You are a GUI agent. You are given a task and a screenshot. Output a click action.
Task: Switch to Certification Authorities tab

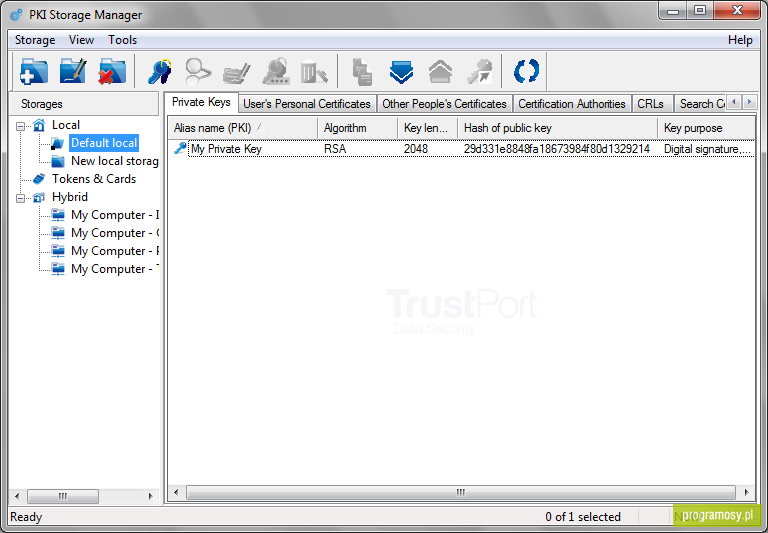572,104
